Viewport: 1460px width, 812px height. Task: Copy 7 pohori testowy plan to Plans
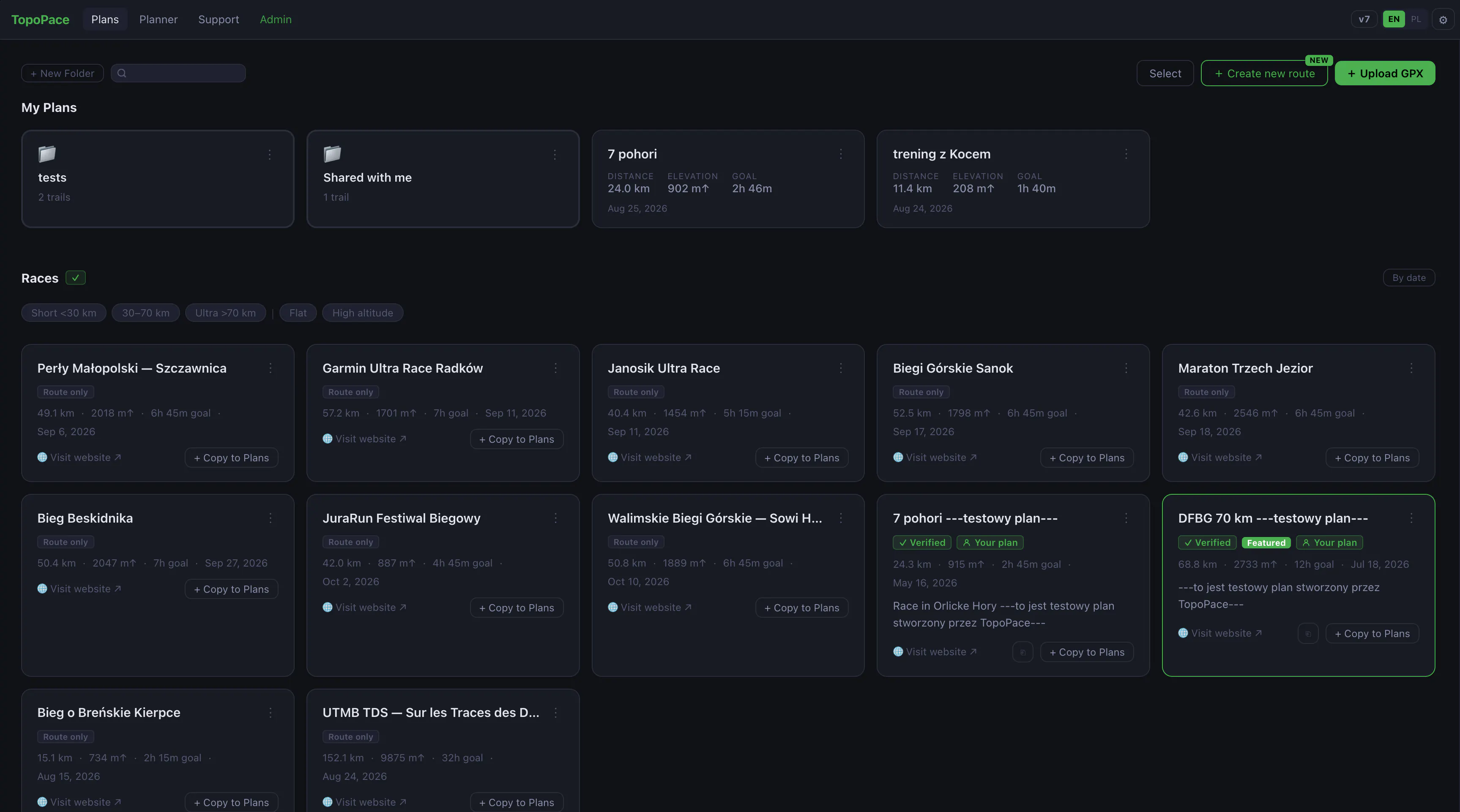[x=1087, y=652]
